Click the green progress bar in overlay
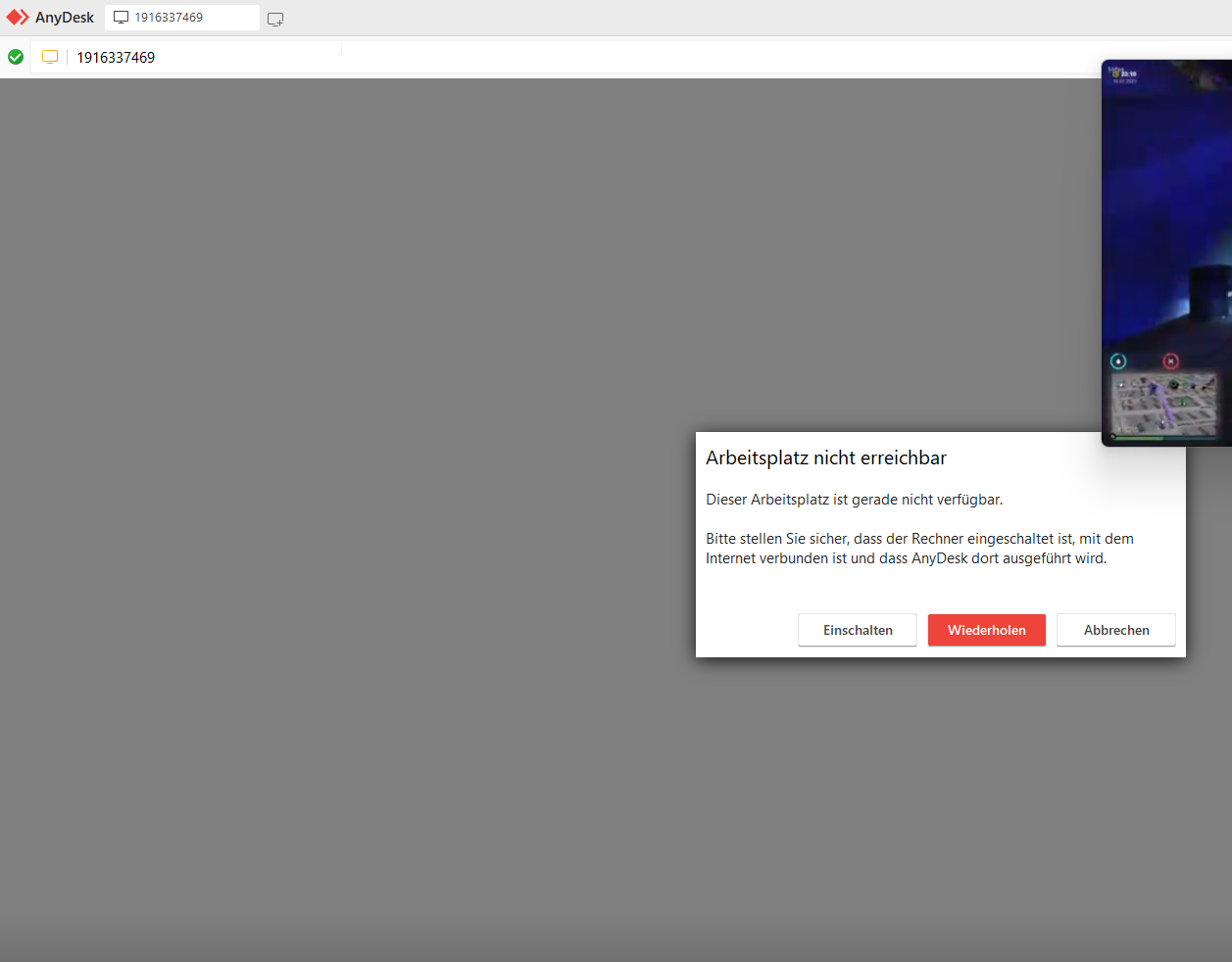The image size is (1232, 962). 1139,438
